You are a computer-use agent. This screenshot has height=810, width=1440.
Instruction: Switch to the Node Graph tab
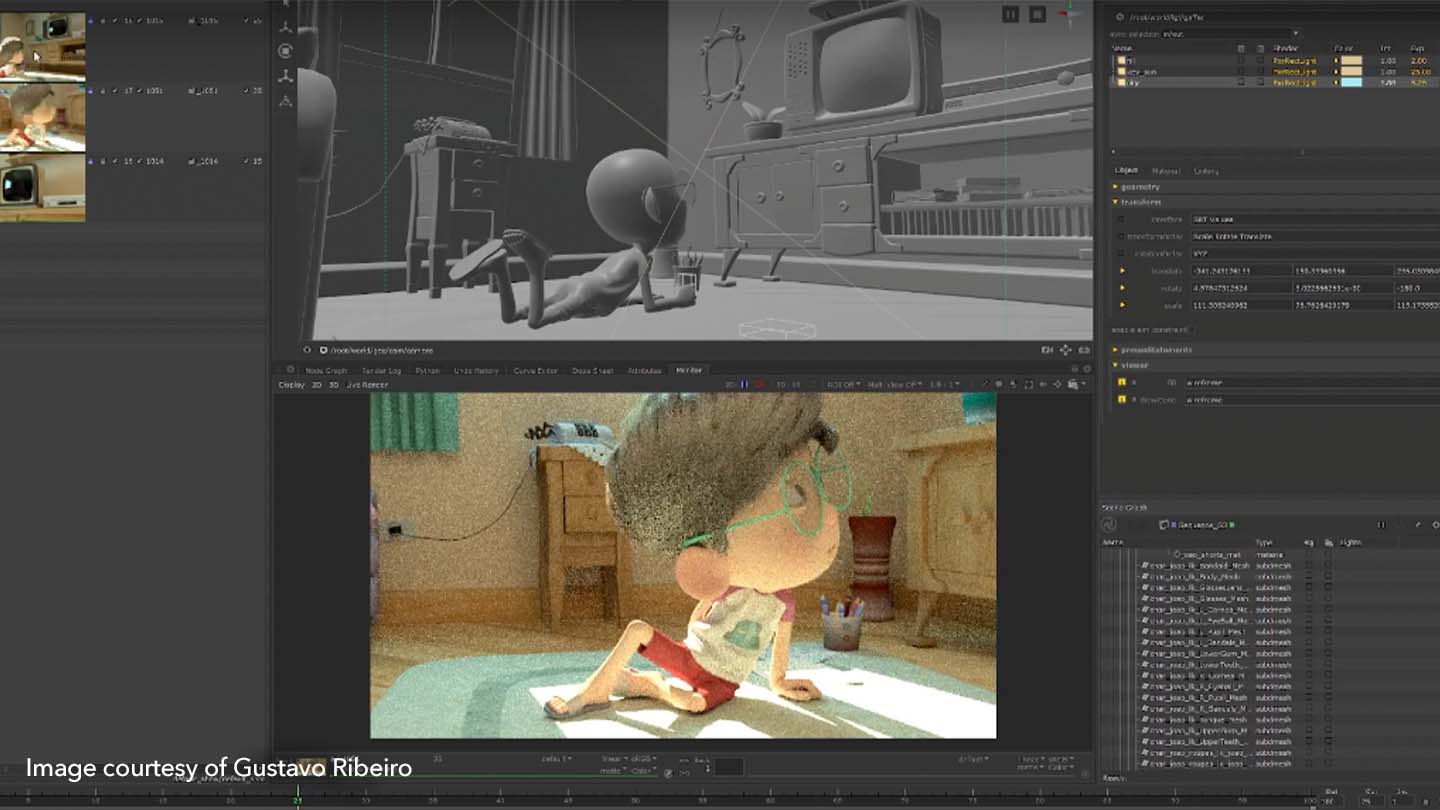coord(326,371)
